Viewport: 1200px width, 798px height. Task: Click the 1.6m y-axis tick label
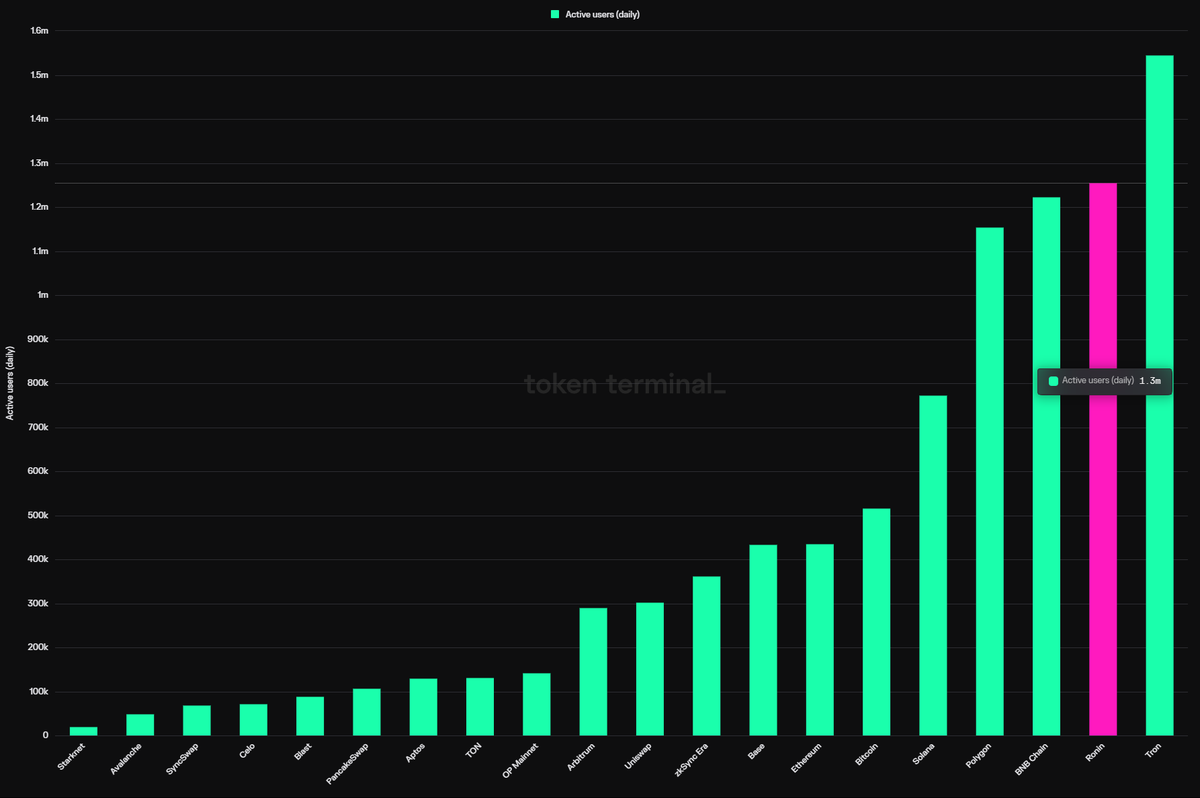click(x=39, y=31)
